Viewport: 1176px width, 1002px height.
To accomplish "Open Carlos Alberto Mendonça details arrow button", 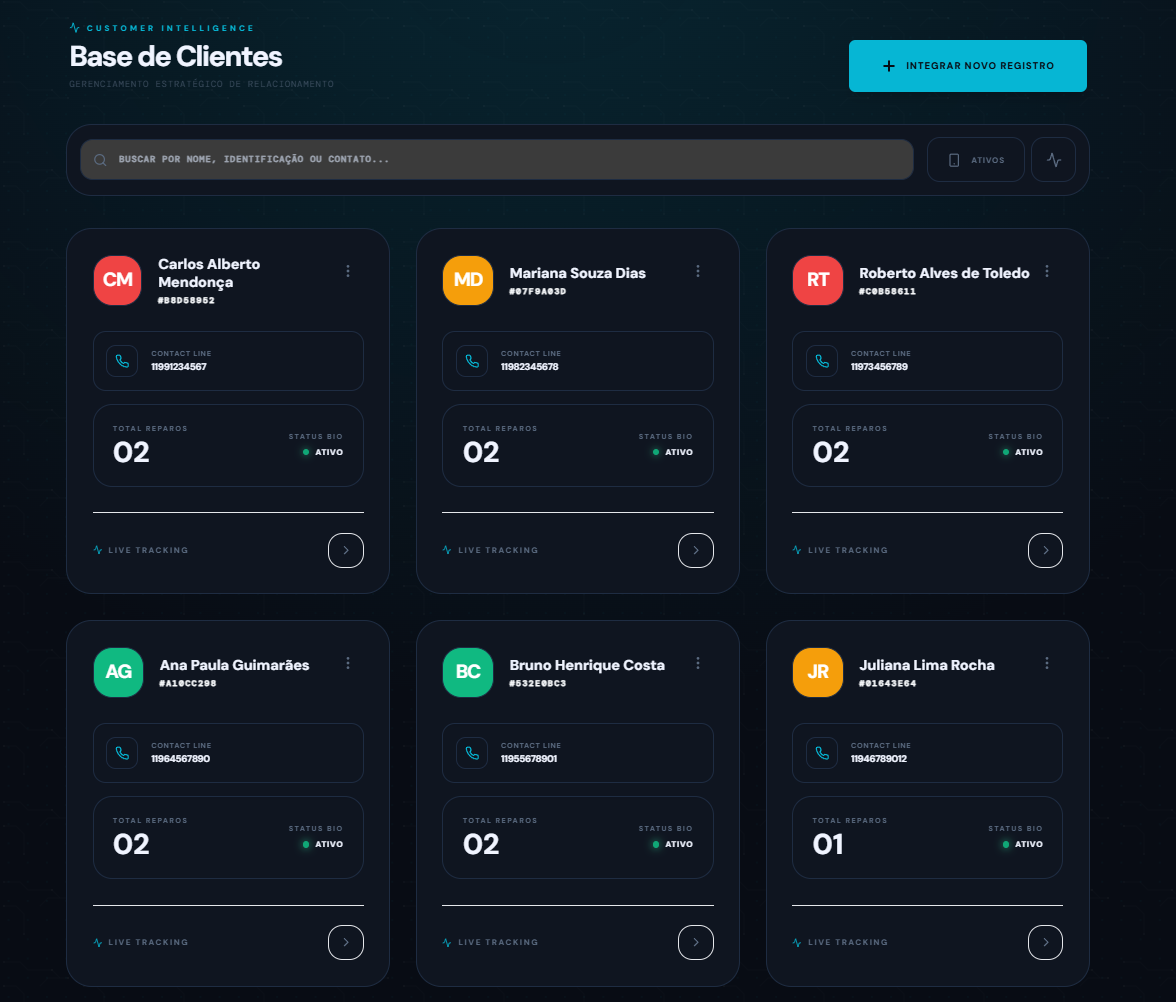I will click(346, 550).
